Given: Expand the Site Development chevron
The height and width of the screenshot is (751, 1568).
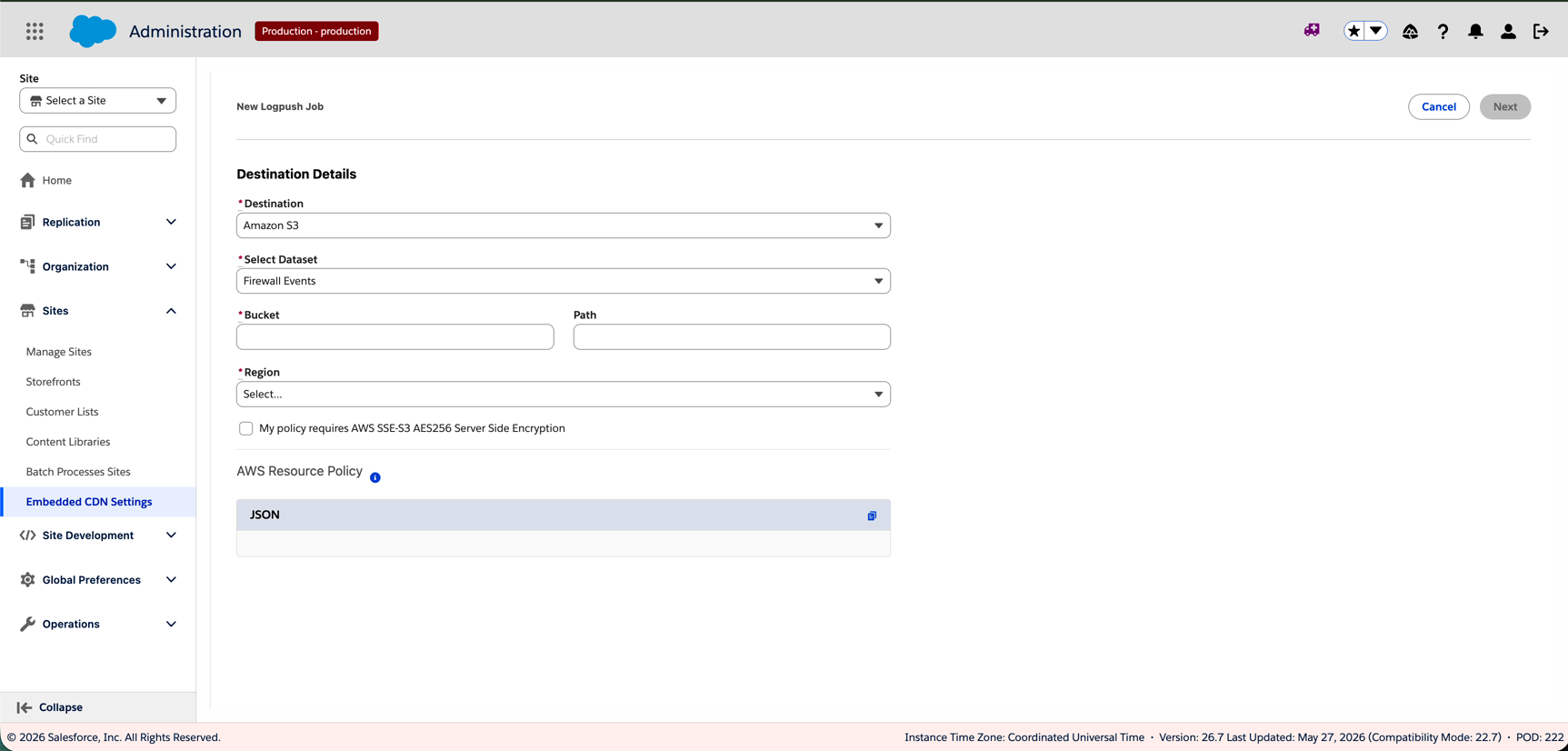Looking at the screenshot, I should coord(171,536).
